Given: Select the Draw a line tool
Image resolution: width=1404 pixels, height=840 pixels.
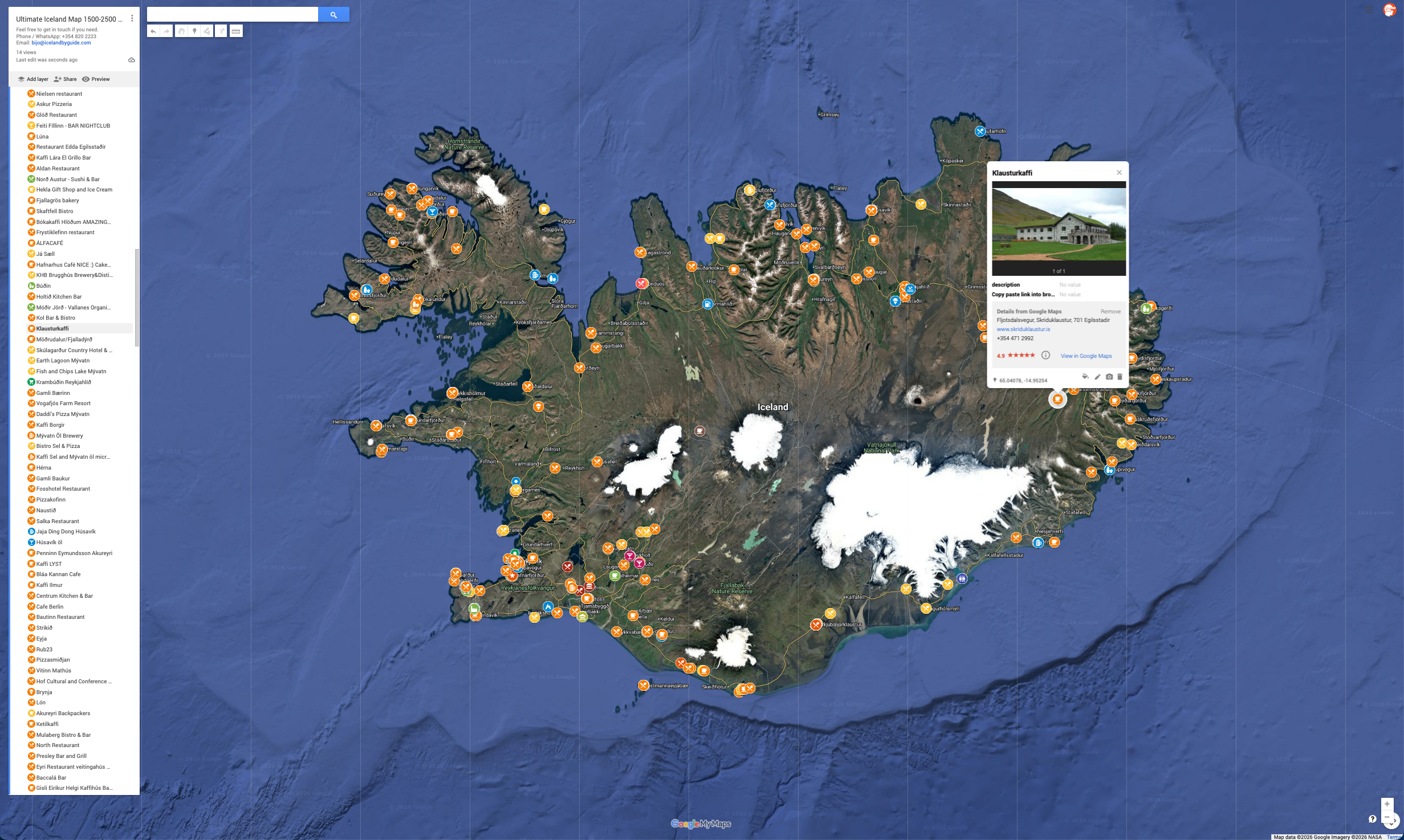Looking at the screenshot, I should [x=207, y=31].
